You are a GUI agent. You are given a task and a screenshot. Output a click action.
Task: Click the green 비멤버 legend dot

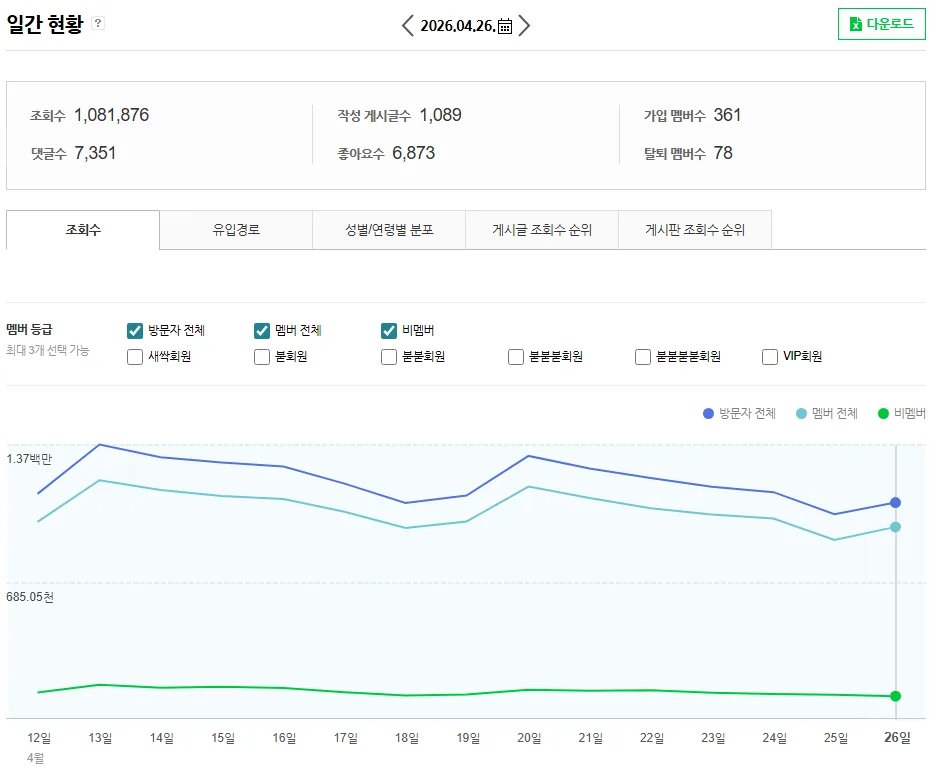click(883, 413)
